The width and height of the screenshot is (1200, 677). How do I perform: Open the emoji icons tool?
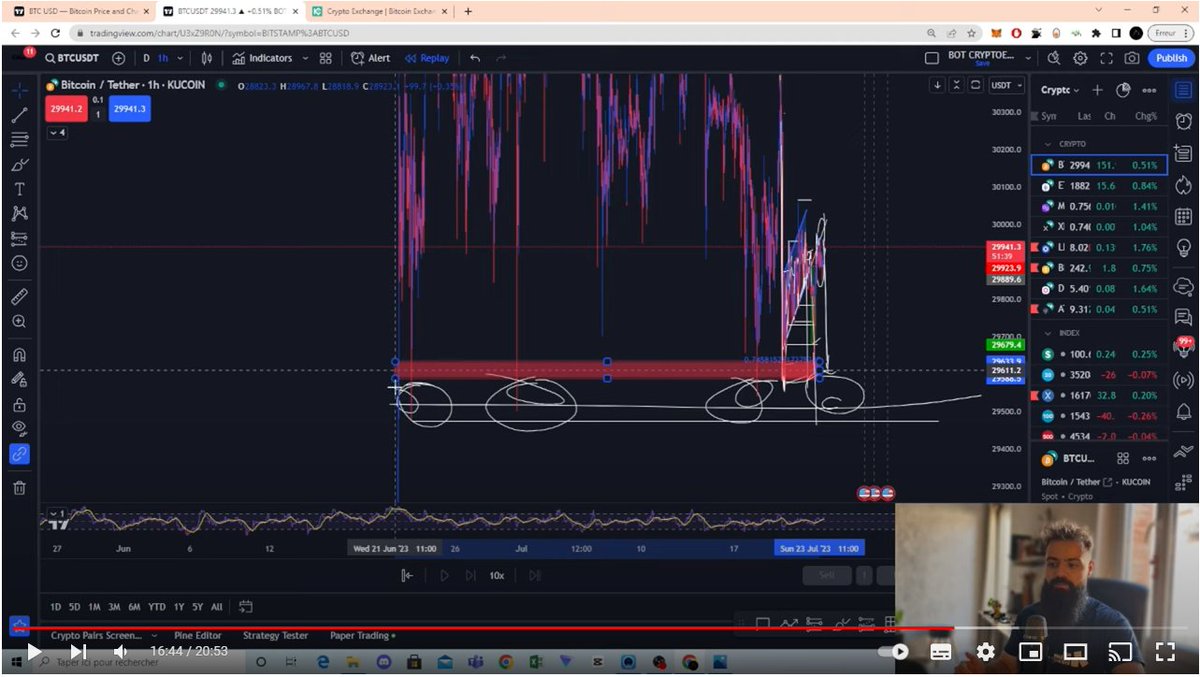(19, 263)
